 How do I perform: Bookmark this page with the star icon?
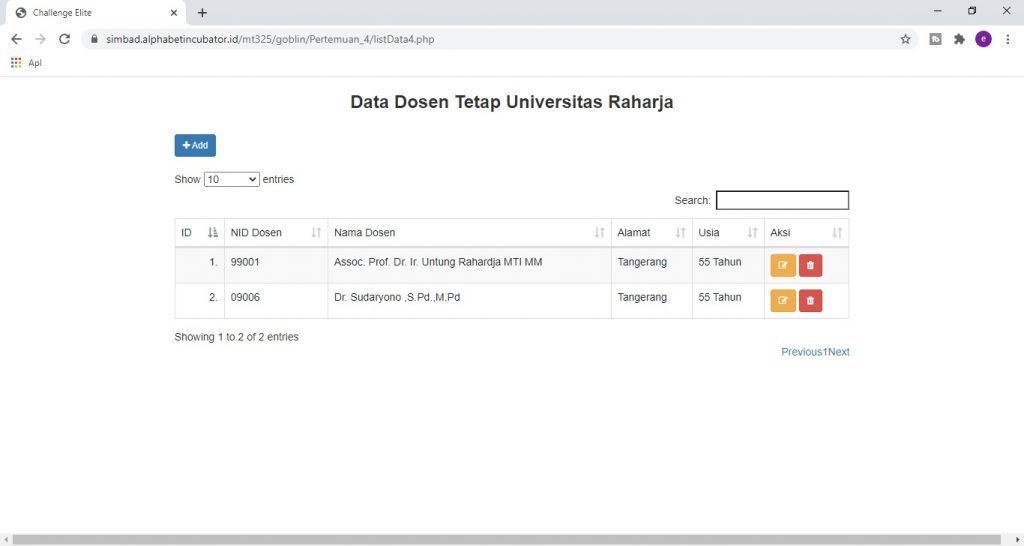tap(905, 39)
